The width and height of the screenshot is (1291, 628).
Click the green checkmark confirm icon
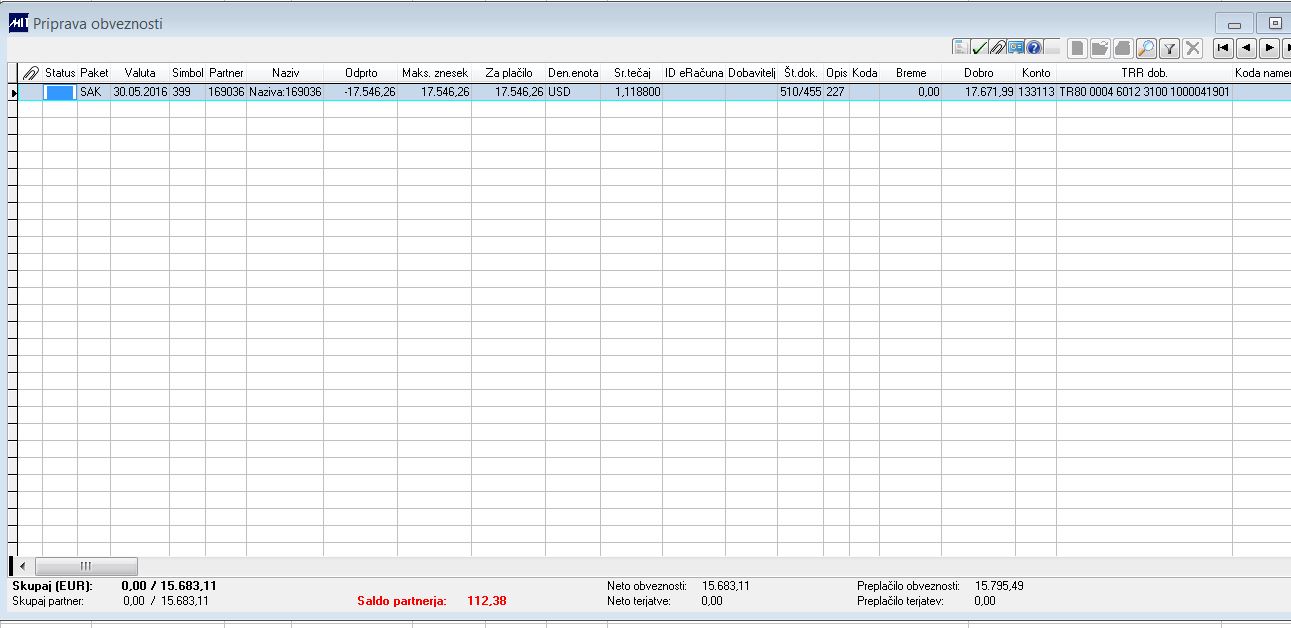[x=980, y=47]
